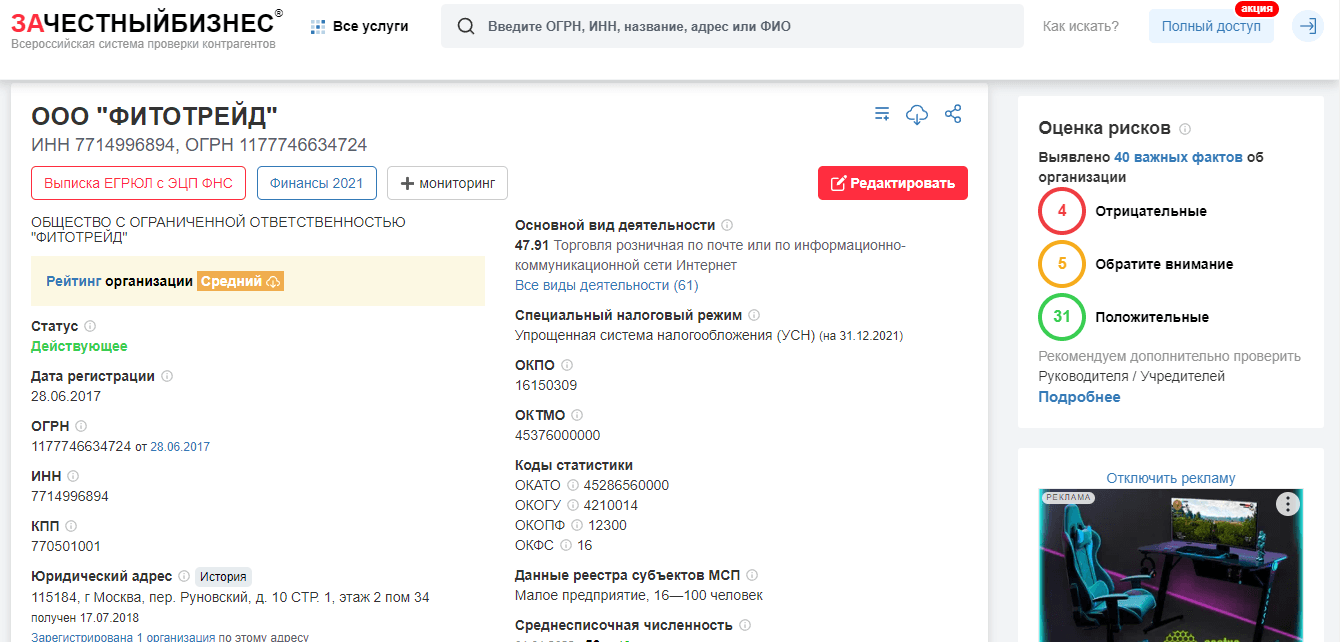Open login via the arrow icon
The image size is (1340, 642).
1308,25
